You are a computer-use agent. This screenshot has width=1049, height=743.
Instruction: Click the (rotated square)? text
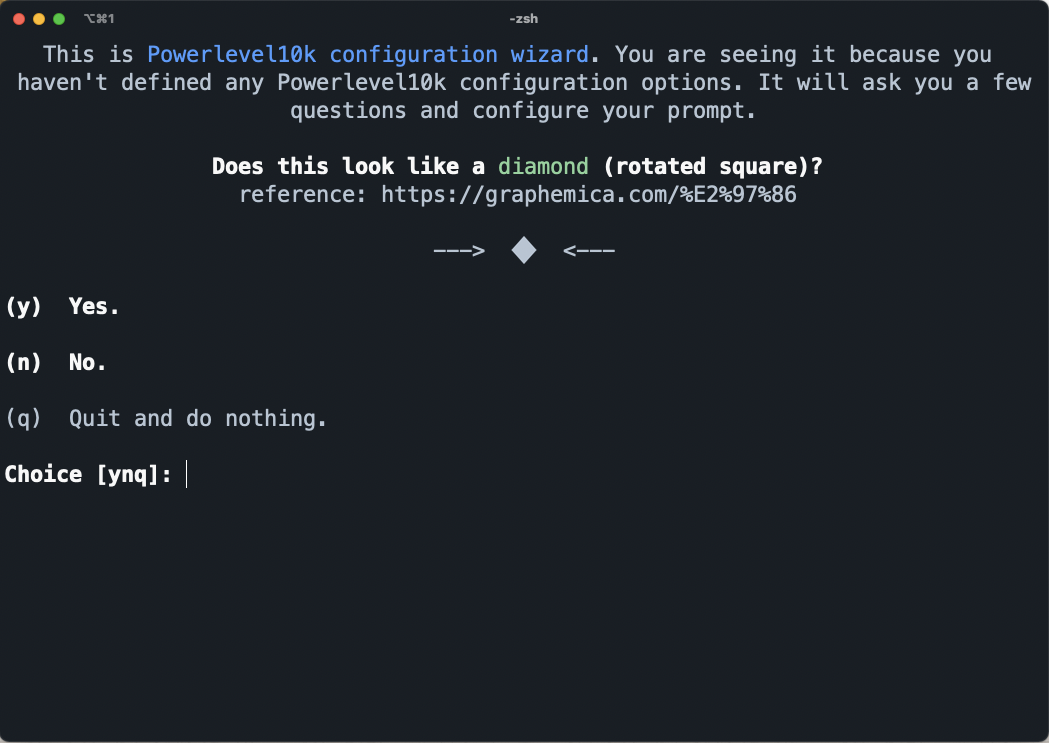(712, 166)
